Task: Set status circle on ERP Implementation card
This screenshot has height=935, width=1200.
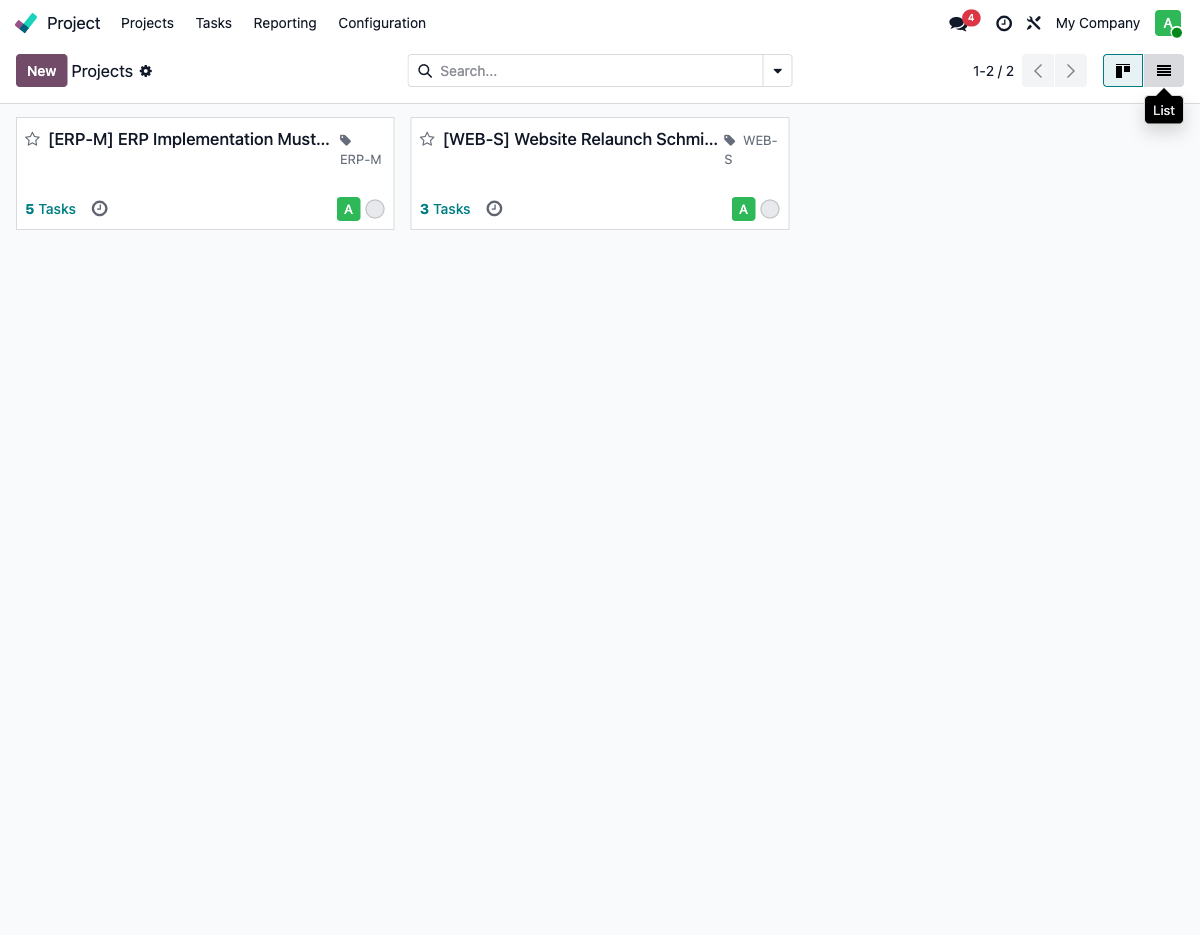Action: pyautogui.click(x=375, y=209)
